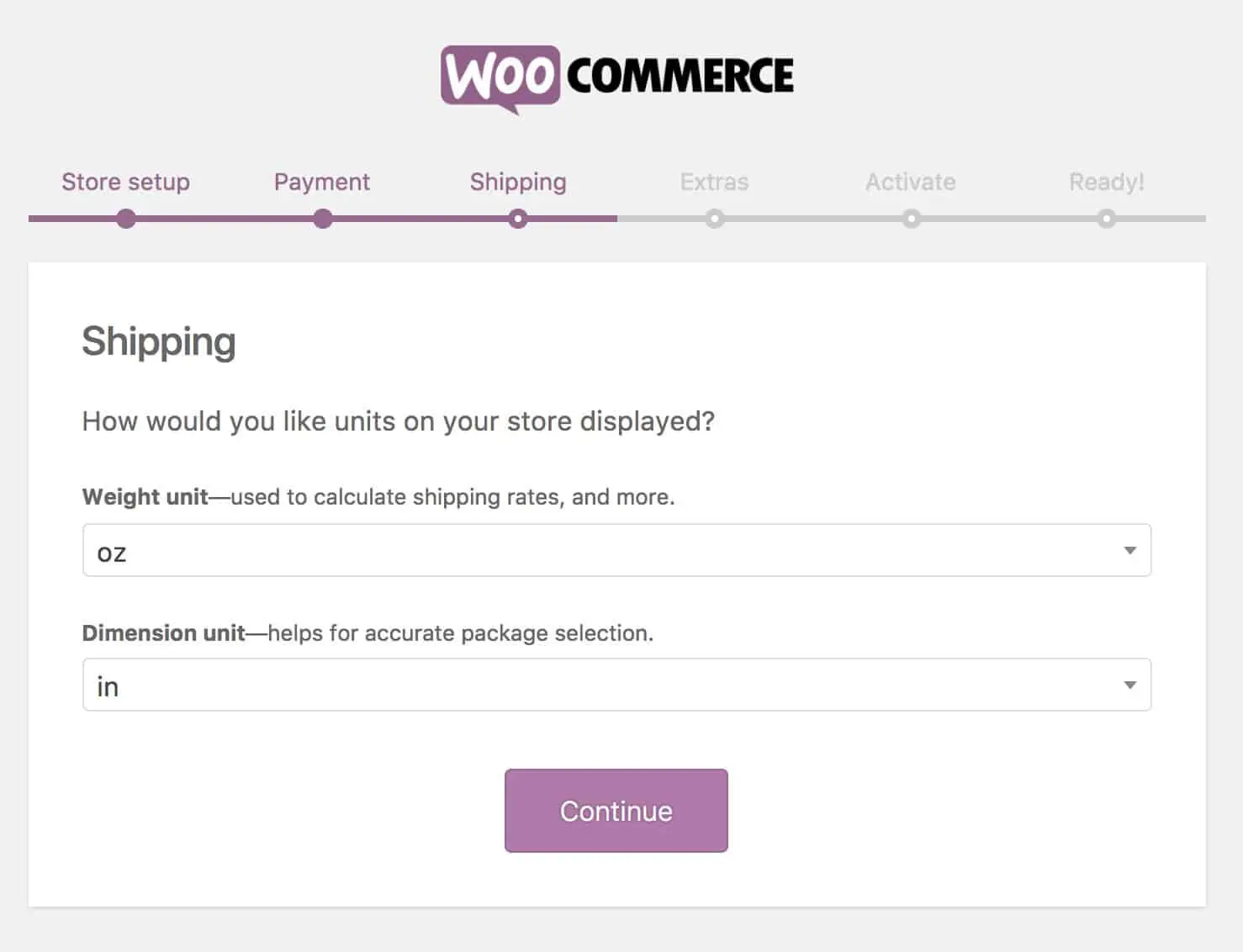Click the Ready! step dot

[1107, 219]
